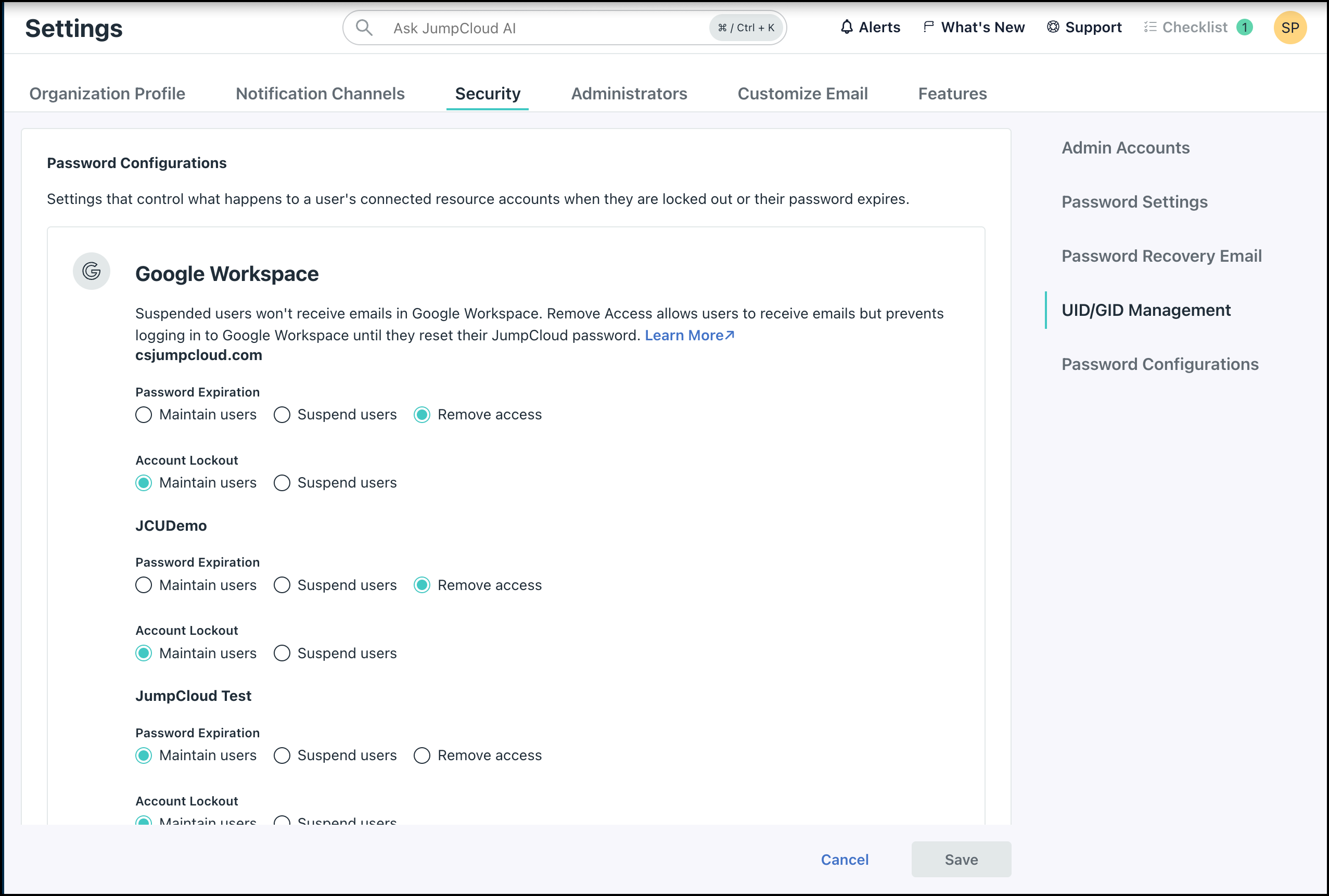Open the Checklist label
The image size is (1329, 896).
click(1195, 27)
